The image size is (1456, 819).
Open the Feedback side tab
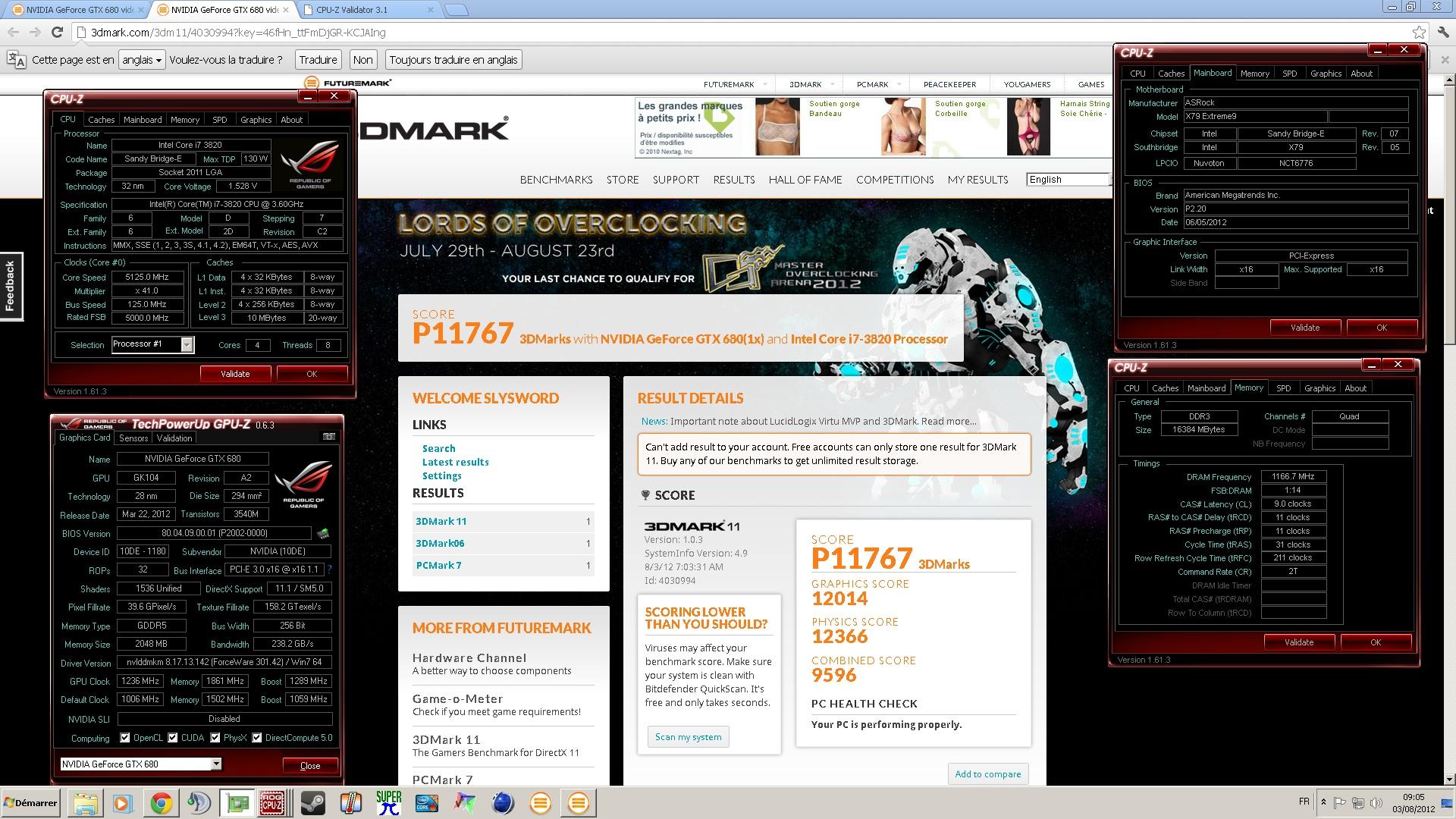[11, 286]
